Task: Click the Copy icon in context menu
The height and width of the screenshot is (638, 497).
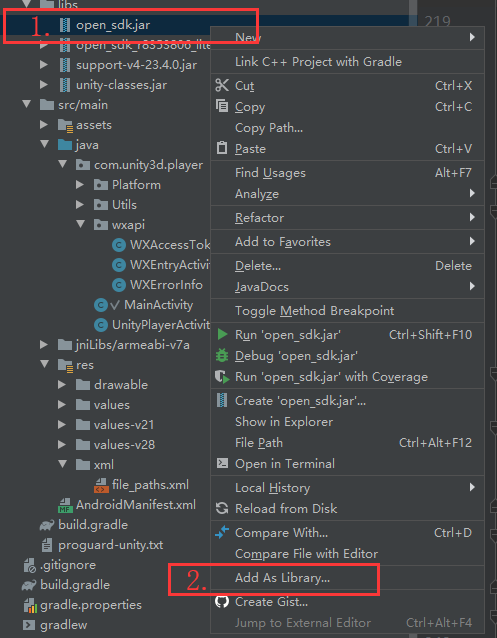Action: click(222, 106)
